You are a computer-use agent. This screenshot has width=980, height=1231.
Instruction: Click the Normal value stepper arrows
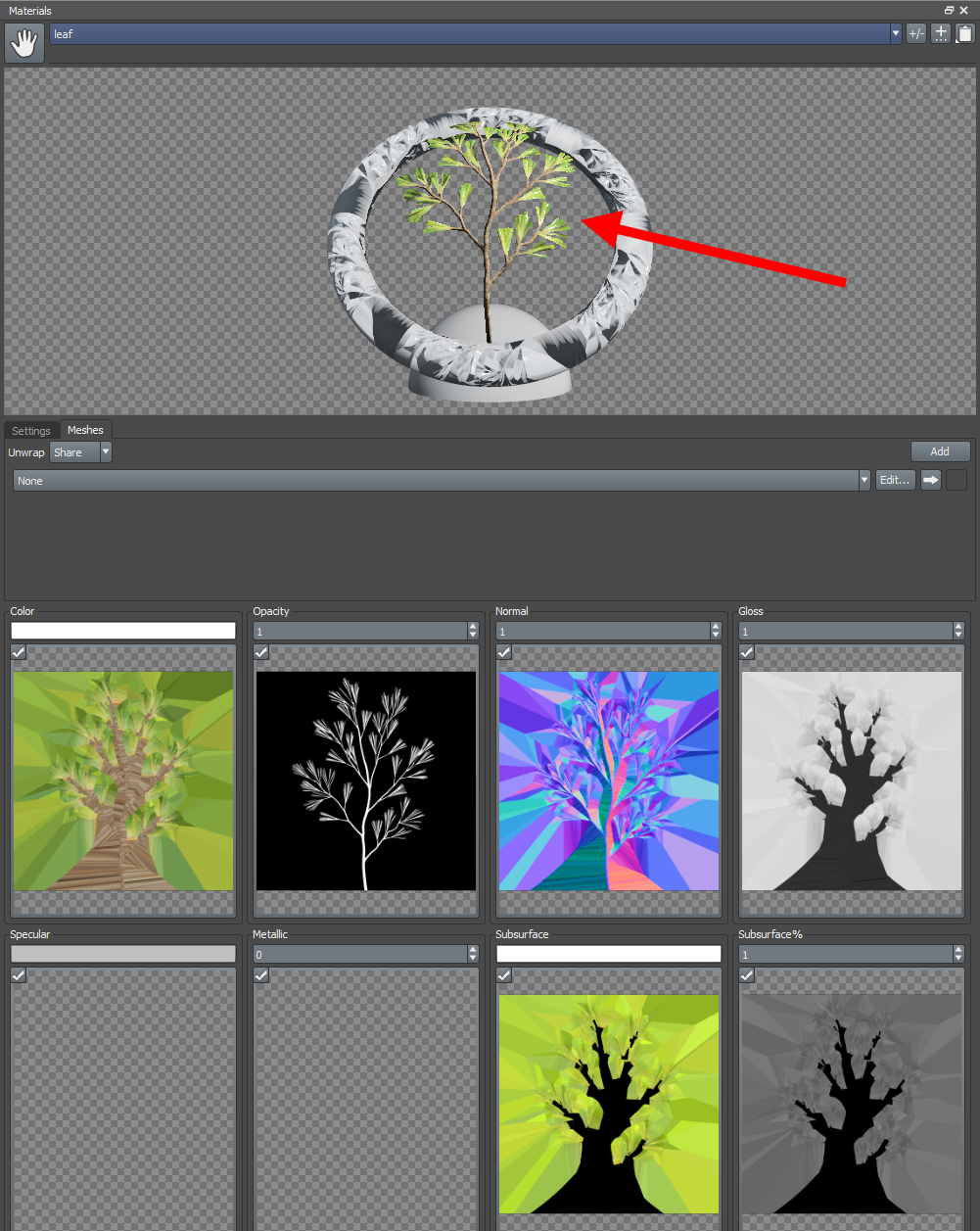pos(716,632)
